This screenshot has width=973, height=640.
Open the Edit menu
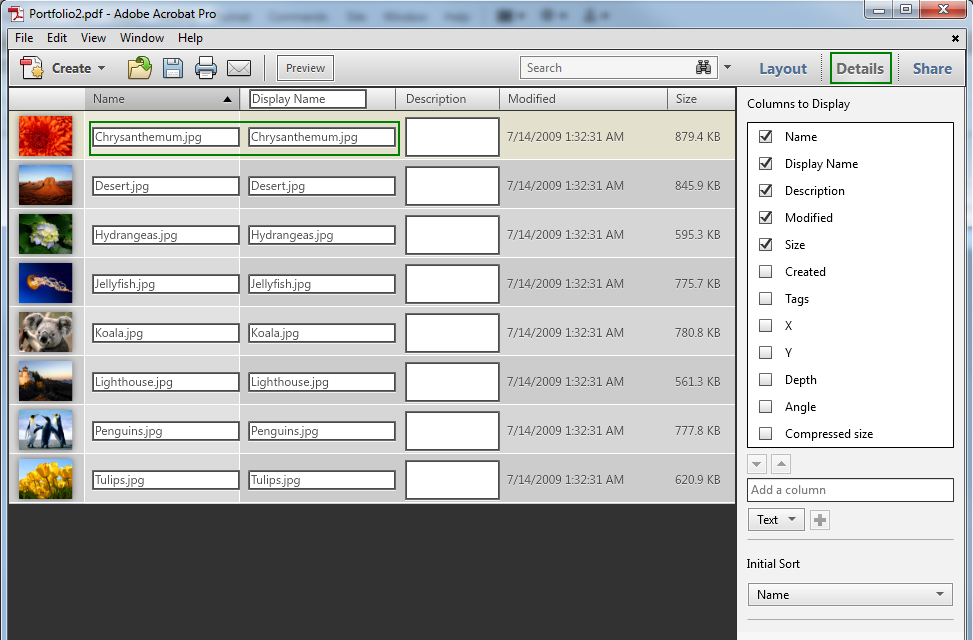(56, 37)
